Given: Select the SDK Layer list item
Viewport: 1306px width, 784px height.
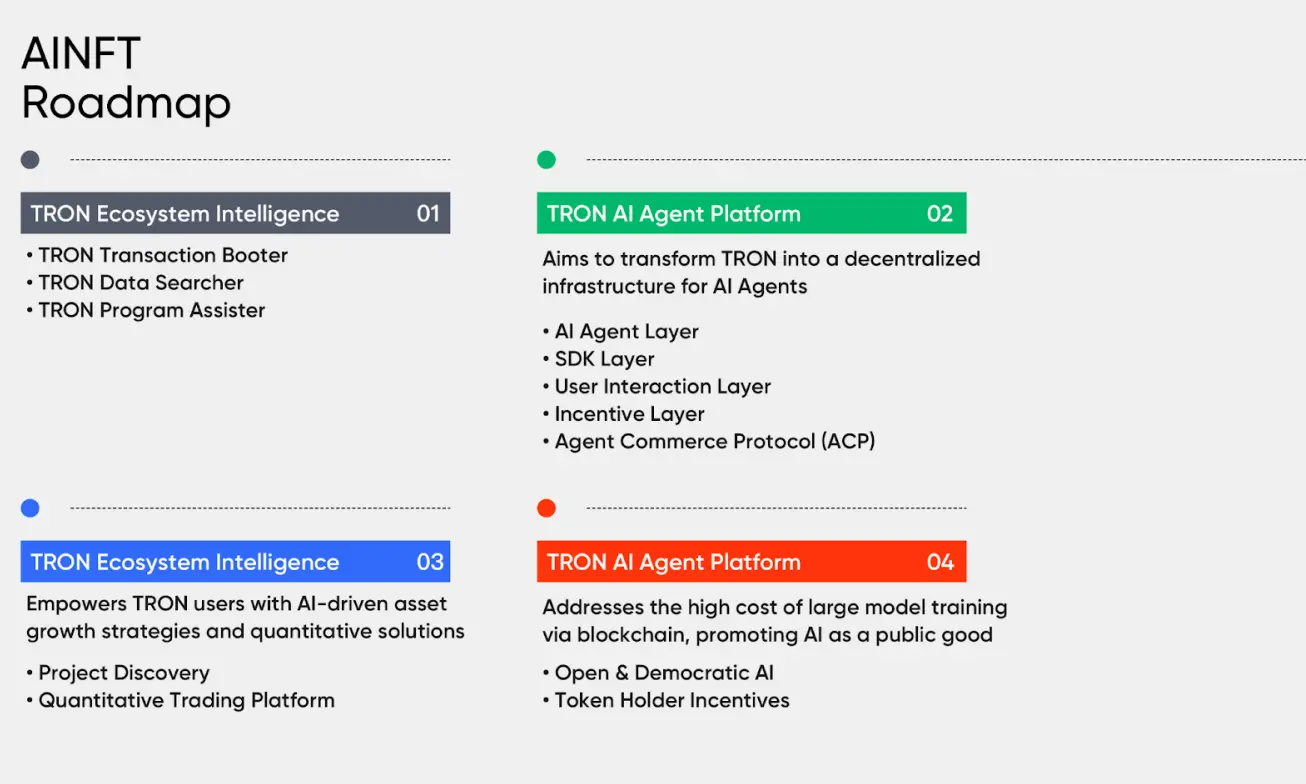Looking at the screenshot, I should click(x=604, y=359).
